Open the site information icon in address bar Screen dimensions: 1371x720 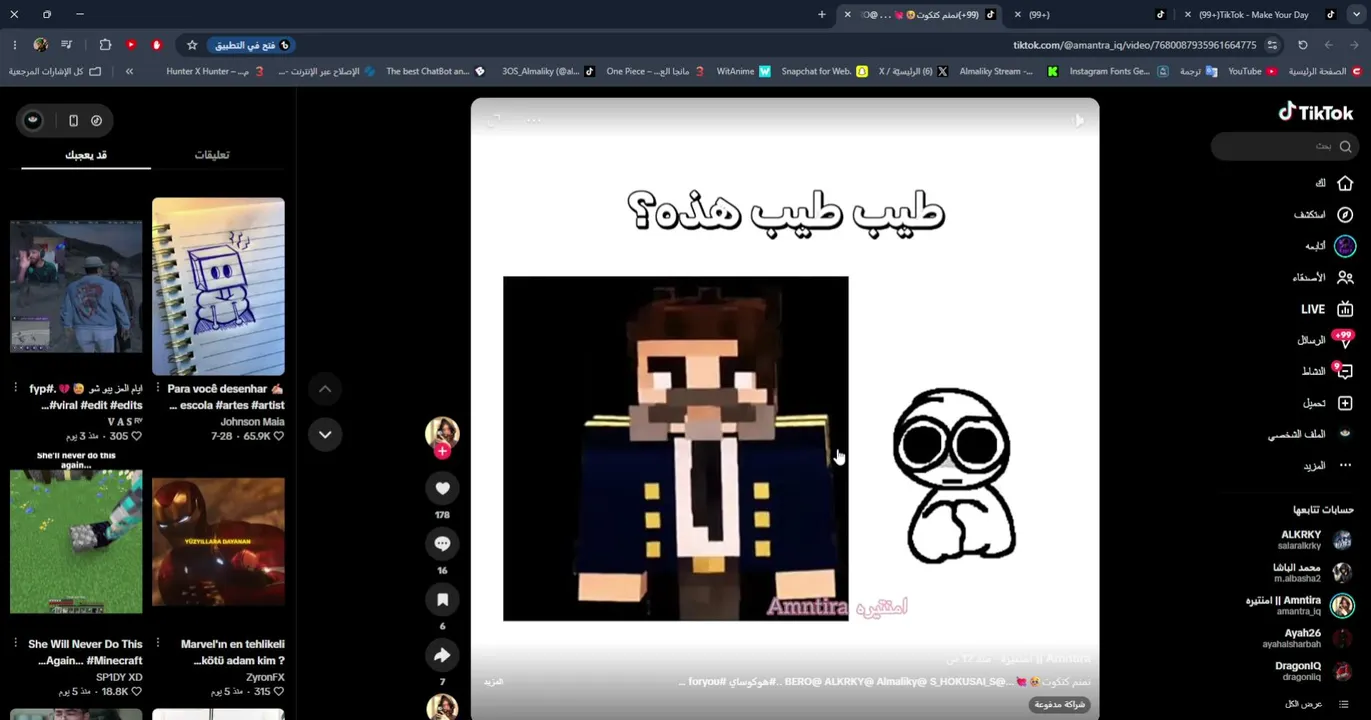click(1272, 45)
